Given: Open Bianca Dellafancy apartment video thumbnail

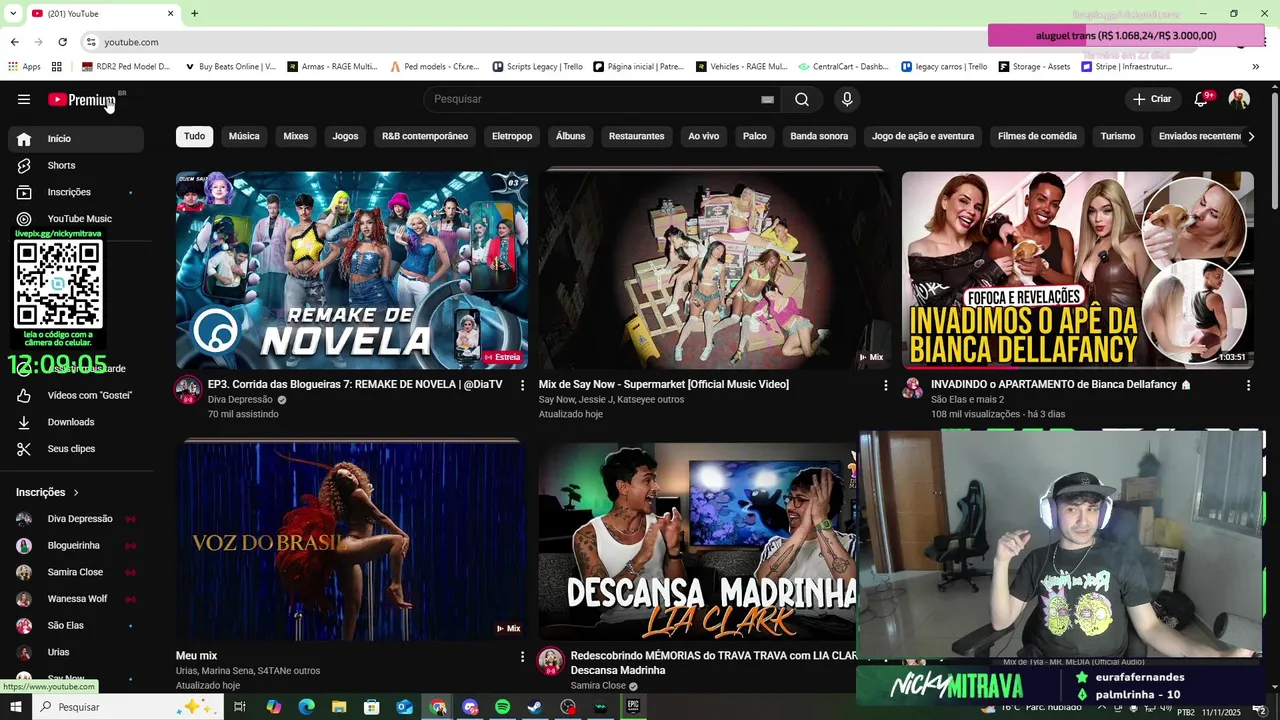Looking at the screenshot, I should [1078, 270].
